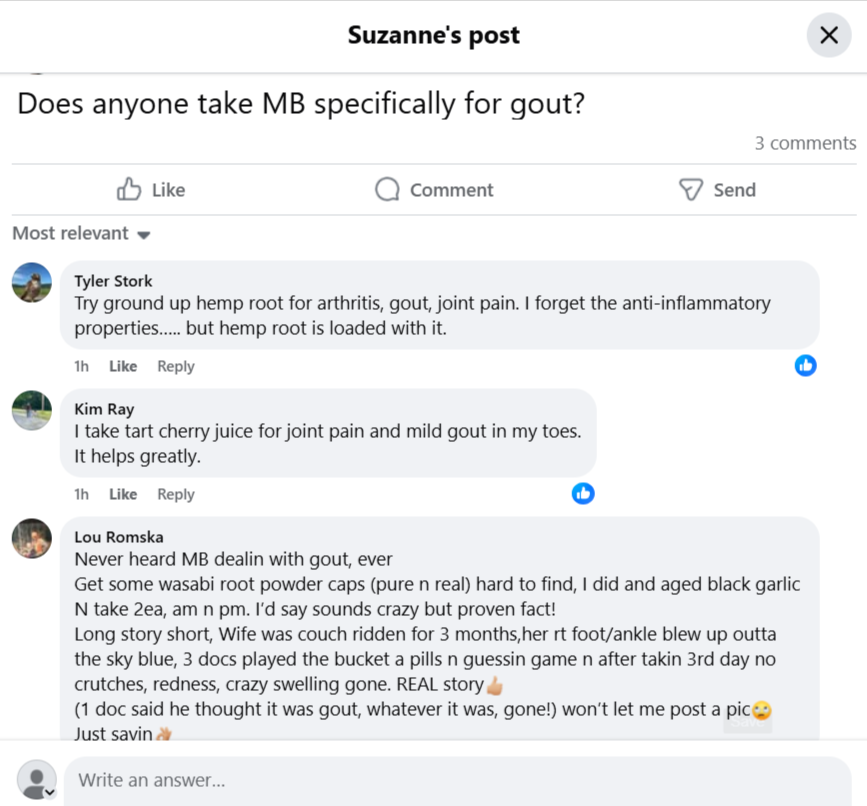867x806 pixels.
Task: Click the Like thumbs-up icon on post
Action: pyautogui.click(x=129, y=189)
